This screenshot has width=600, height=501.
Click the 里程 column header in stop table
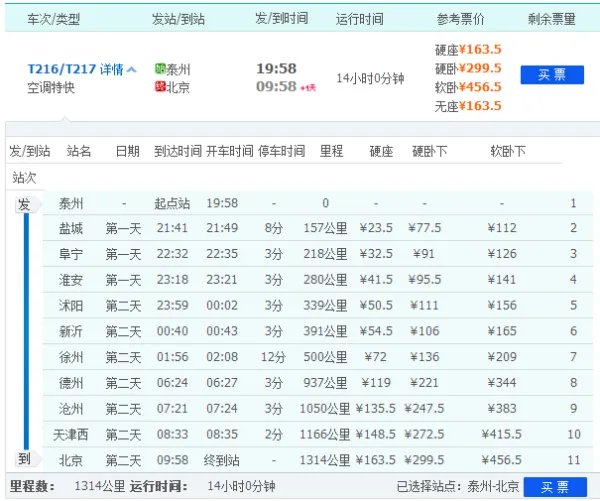click(331, 151)
